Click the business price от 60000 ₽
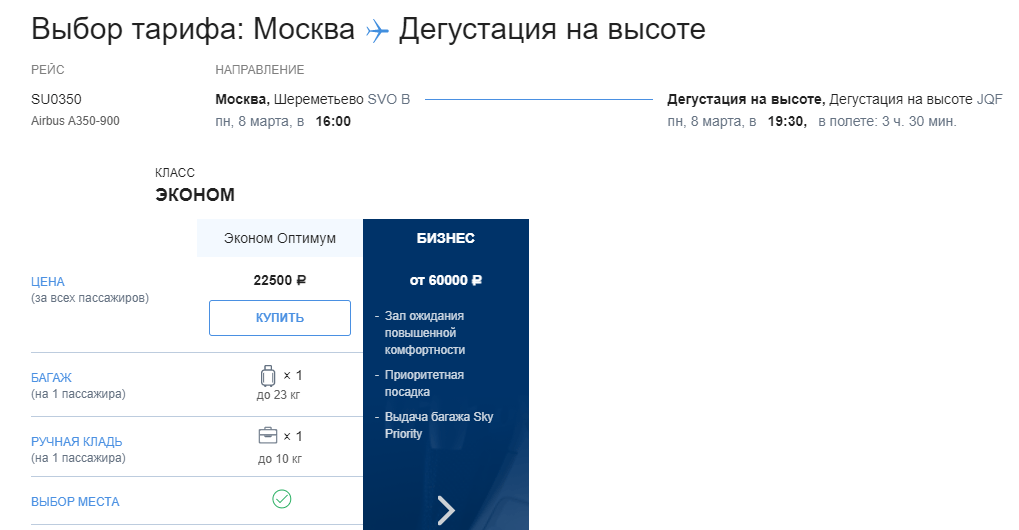Viewport: 1019px width, 530px height. point(446,280)
